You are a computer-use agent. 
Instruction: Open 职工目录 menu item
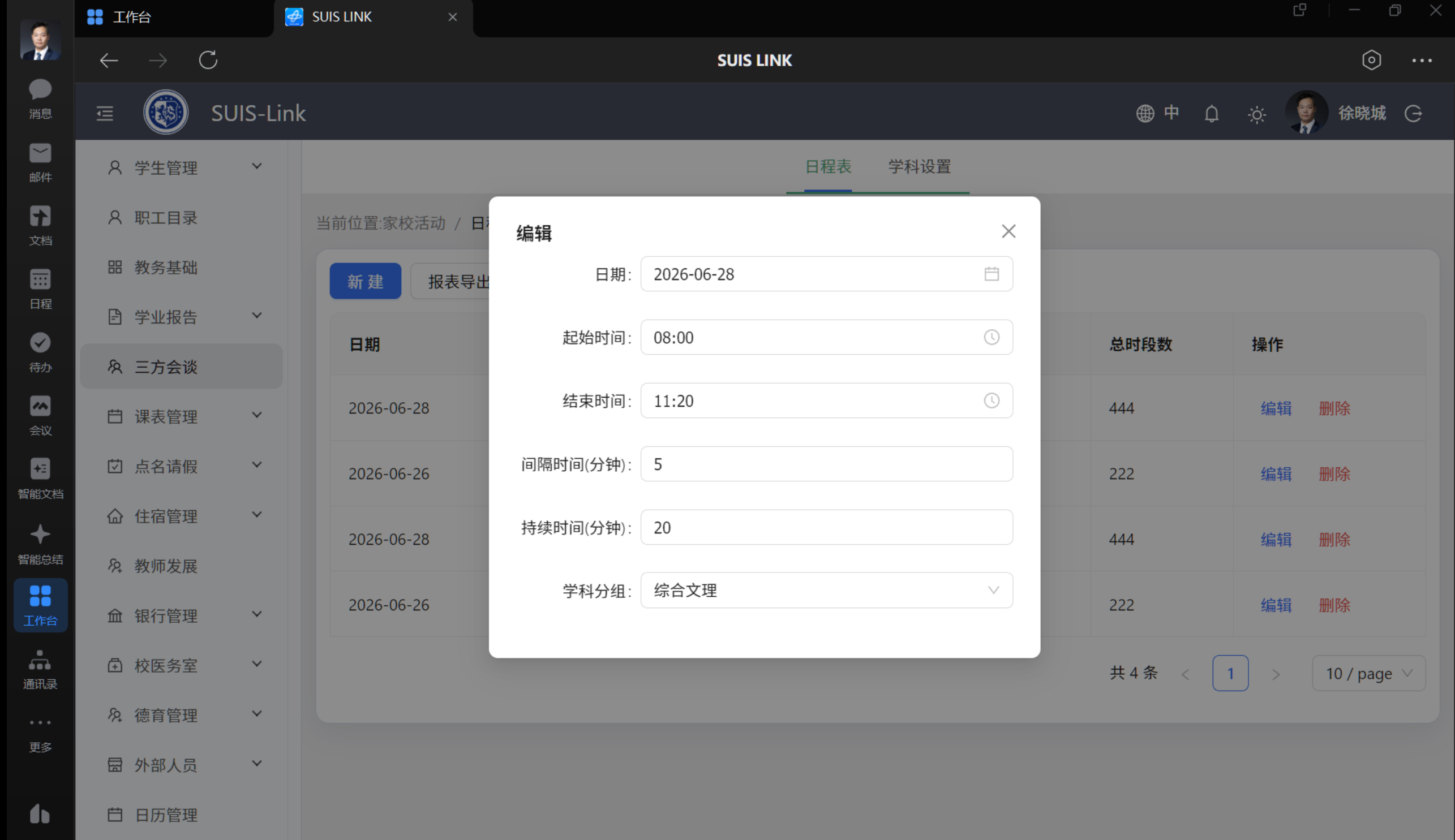tap(181, 218)
